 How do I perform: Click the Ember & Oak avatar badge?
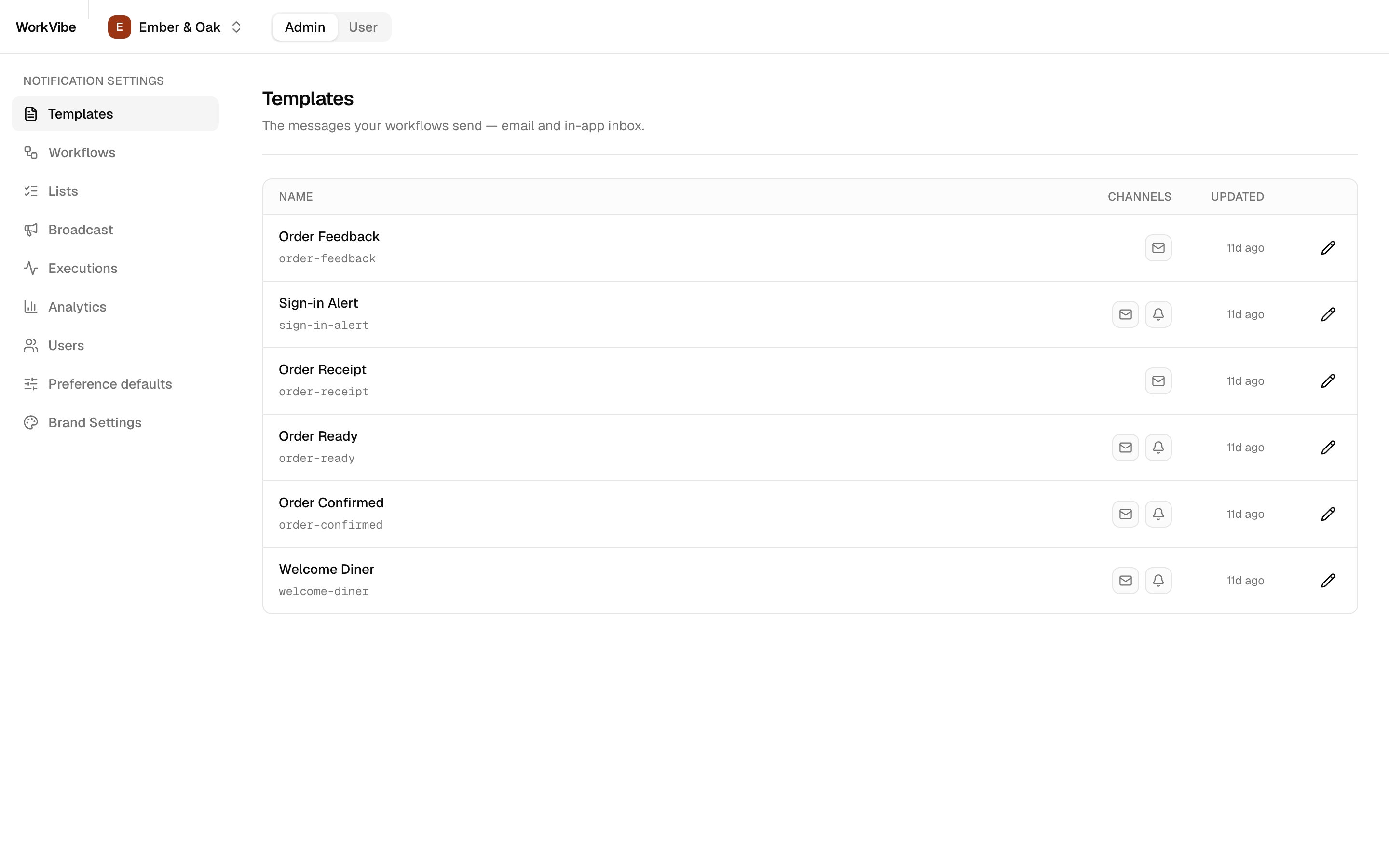tap(120, 27)
